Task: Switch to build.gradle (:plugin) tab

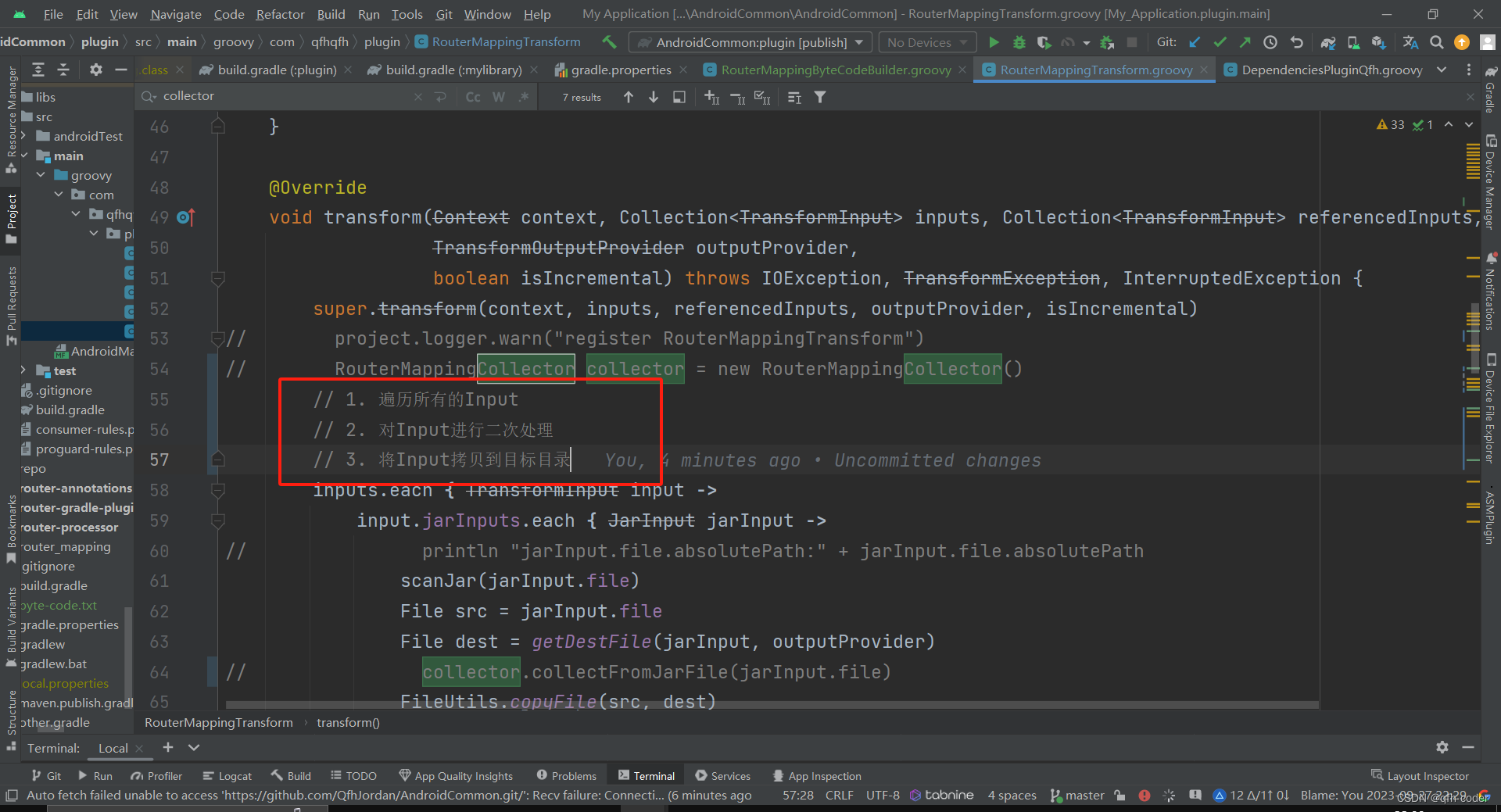Action: (x=277, y=70)
